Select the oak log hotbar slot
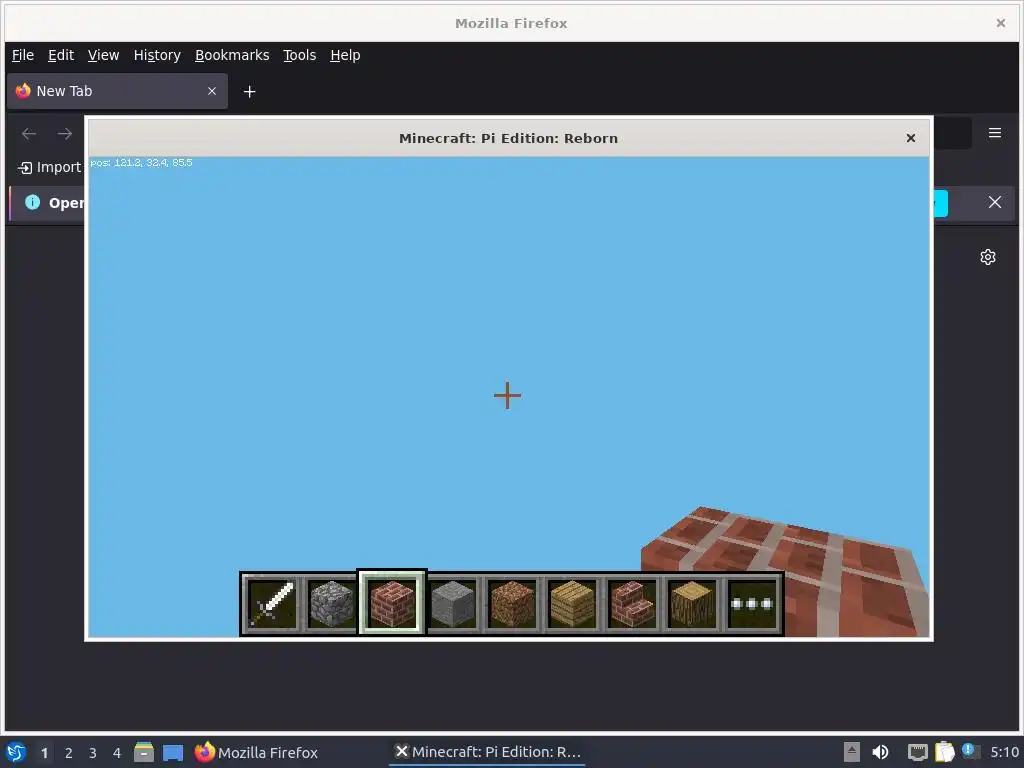The width and height of the screenshot is (1024, 768). coord(692,604)
